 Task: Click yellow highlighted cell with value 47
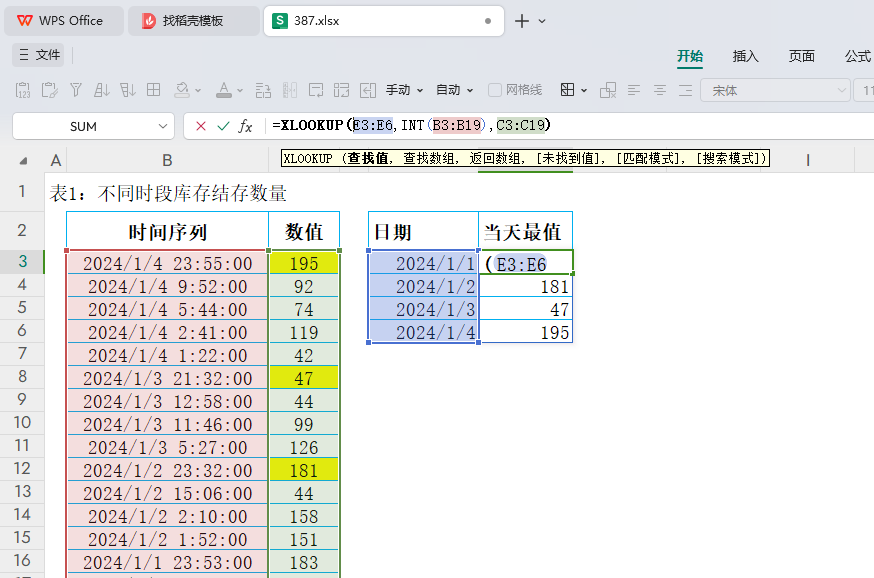(x=304, y=378)
